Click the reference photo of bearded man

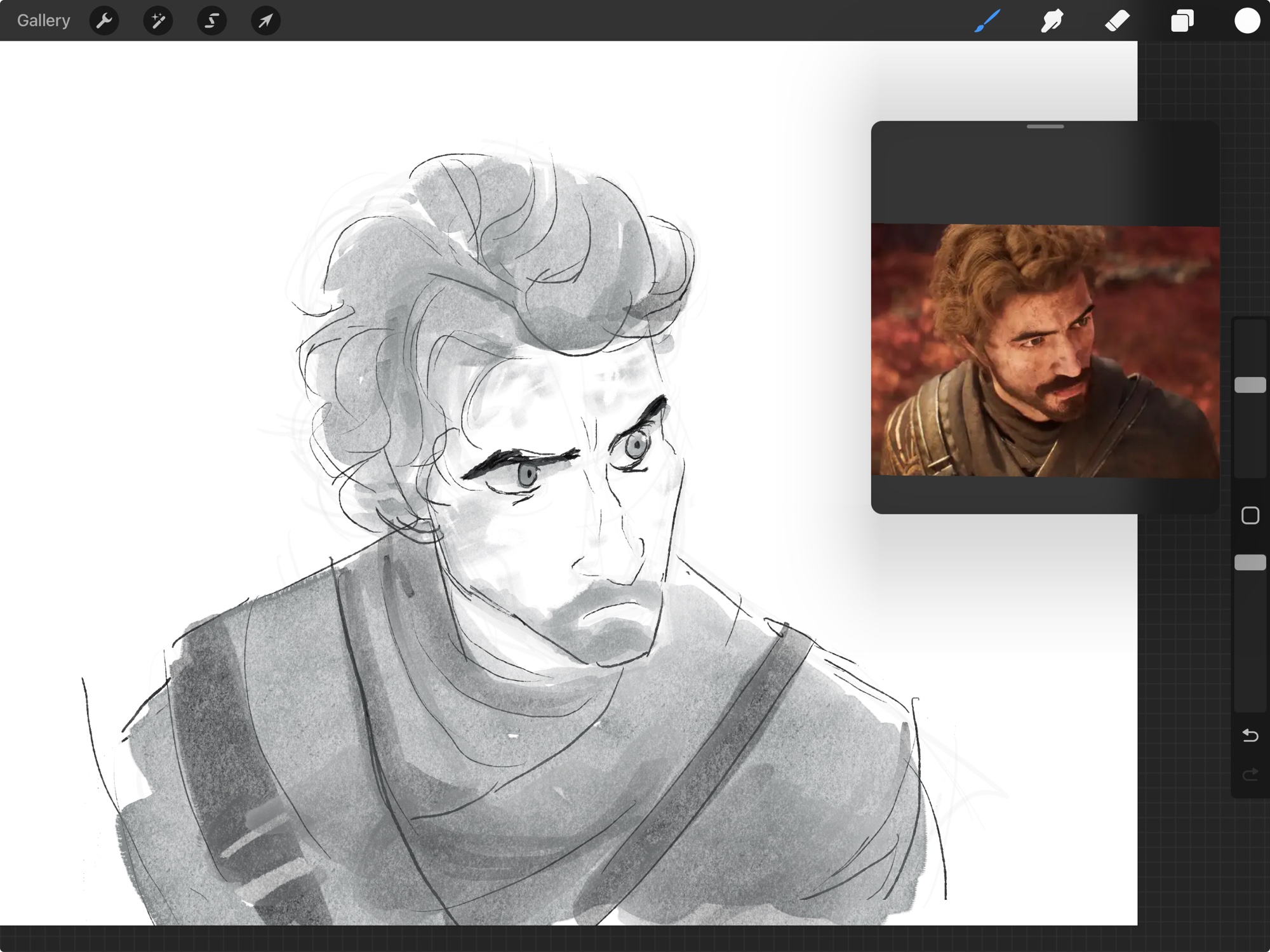1045,351
